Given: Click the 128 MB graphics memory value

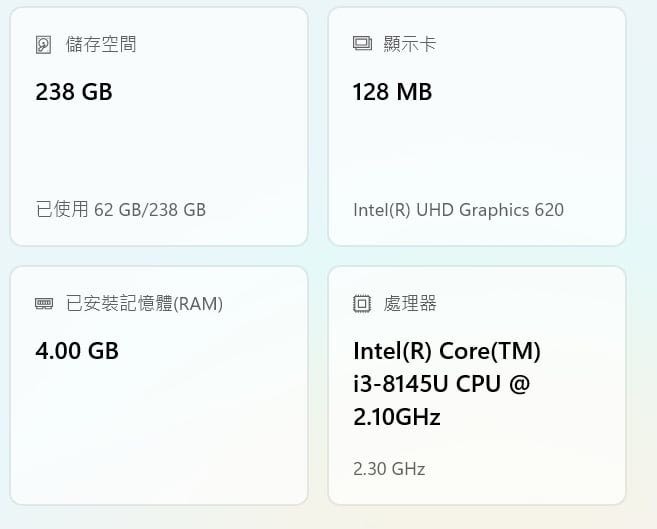Looking at the screenshot, I should pos(392,92).
